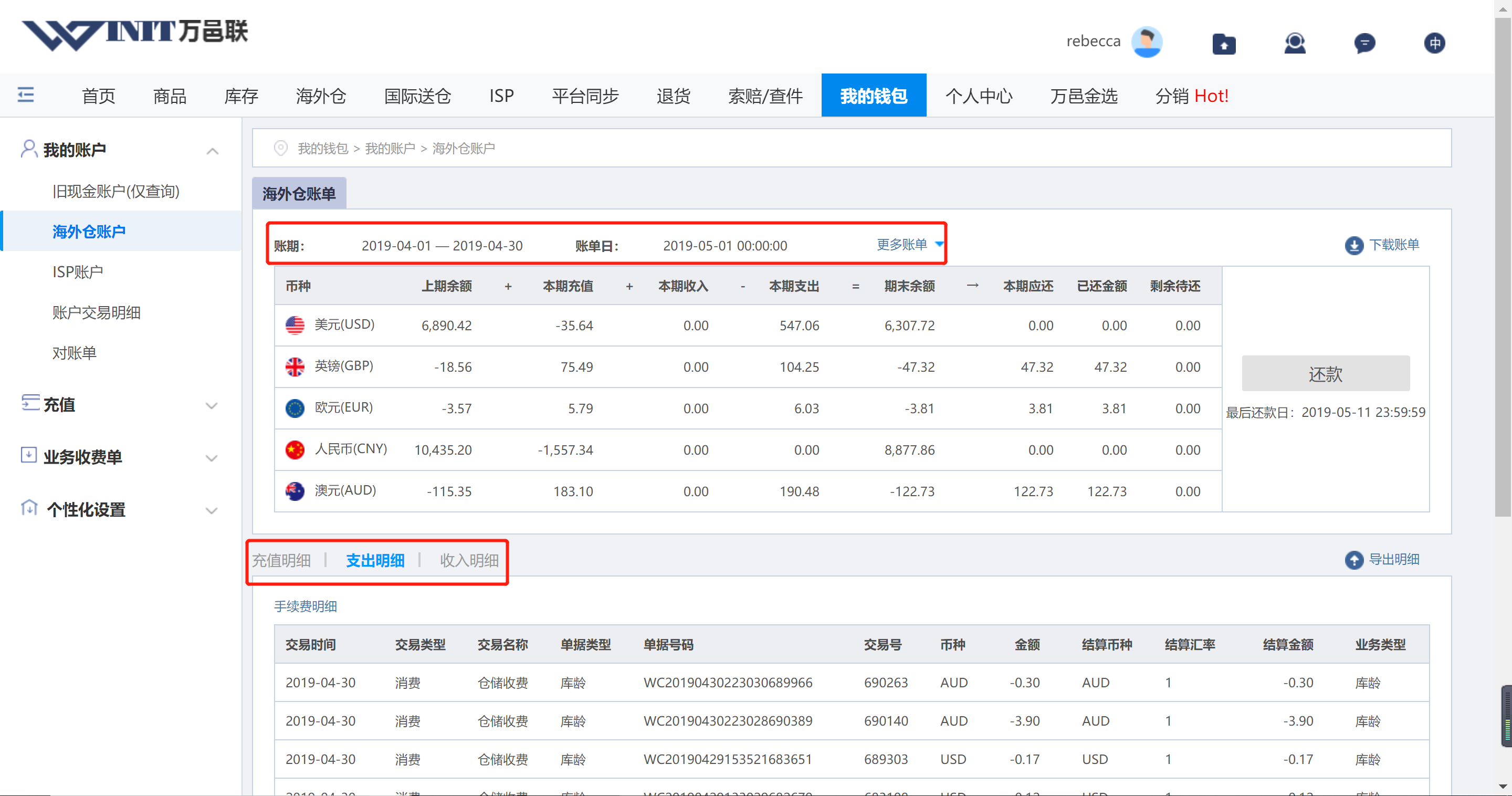Open ISP in top navigation

501,96
